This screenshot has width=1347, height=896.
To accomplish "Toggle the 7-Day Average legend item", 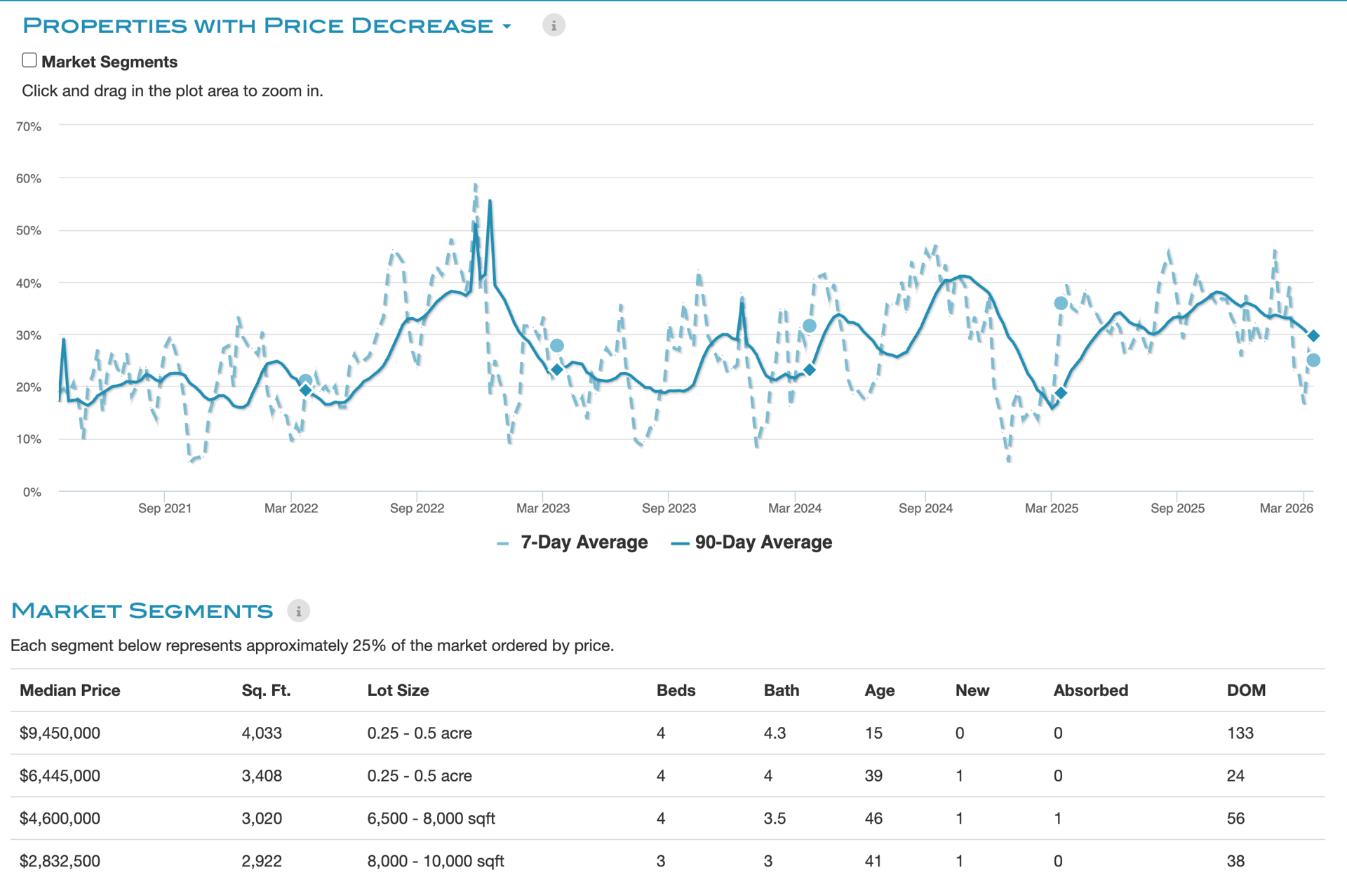I will (x=584, y=542).
